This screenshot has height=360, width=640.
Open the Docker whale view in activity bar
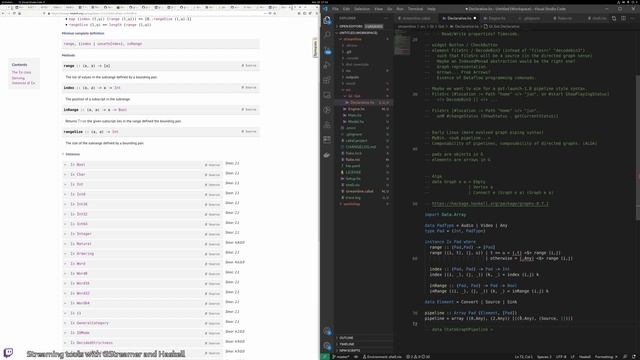pos(327,155)
